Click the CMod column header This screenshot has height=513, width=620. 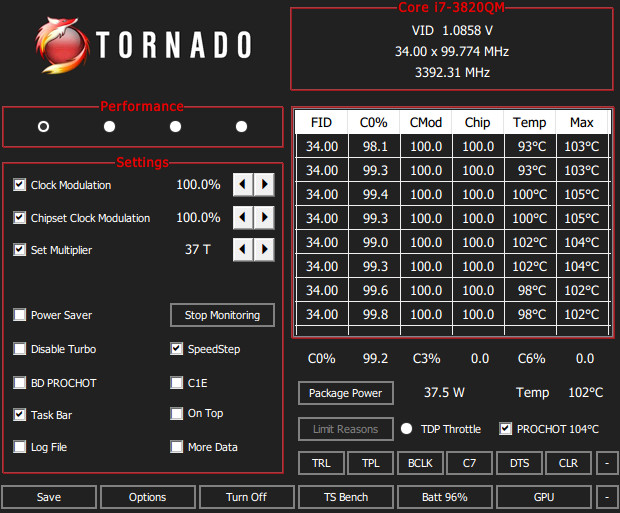(x=426, y=123)
